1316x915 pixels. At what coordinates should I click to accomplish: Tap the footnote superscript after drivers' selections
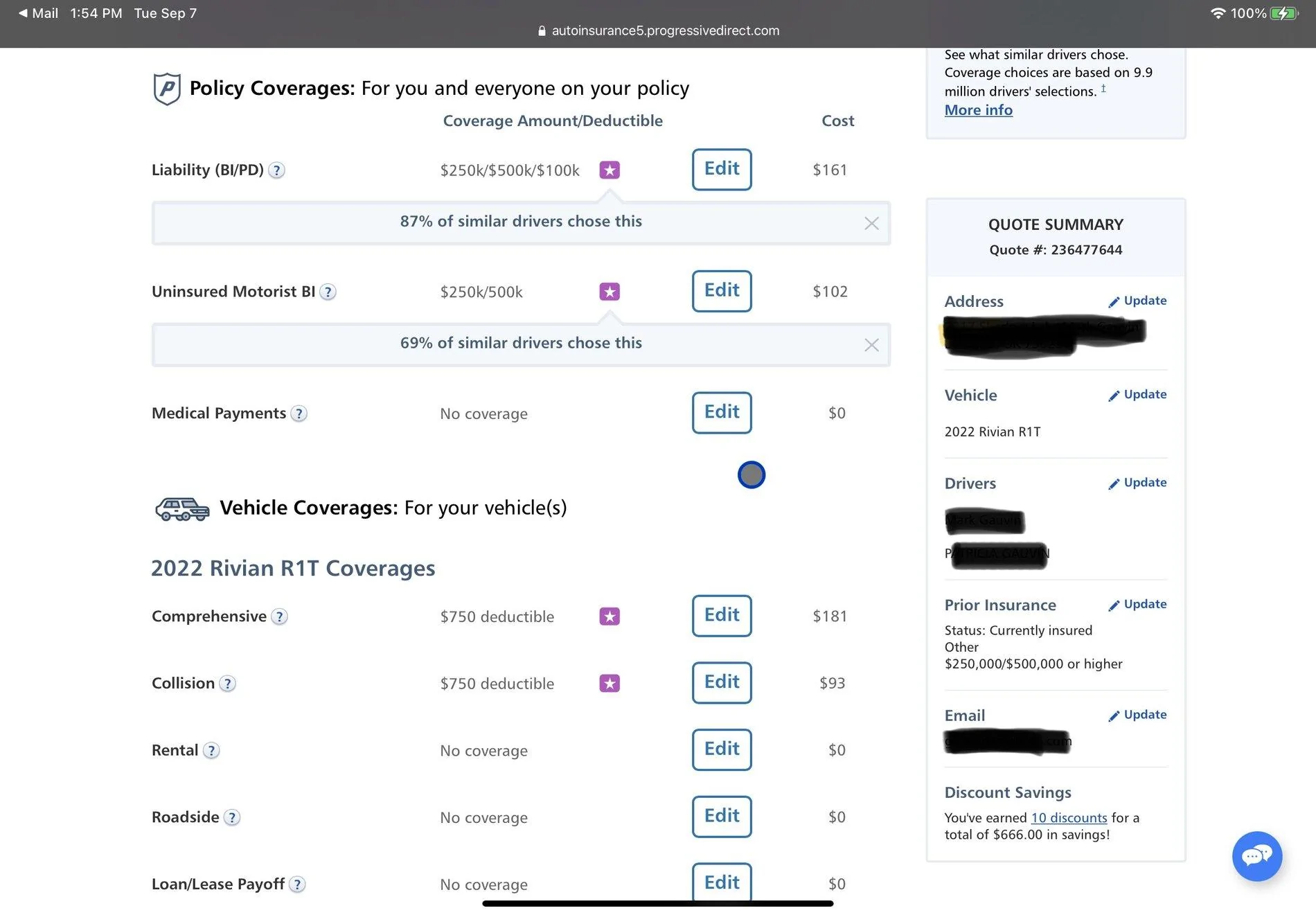[1103, 88]
